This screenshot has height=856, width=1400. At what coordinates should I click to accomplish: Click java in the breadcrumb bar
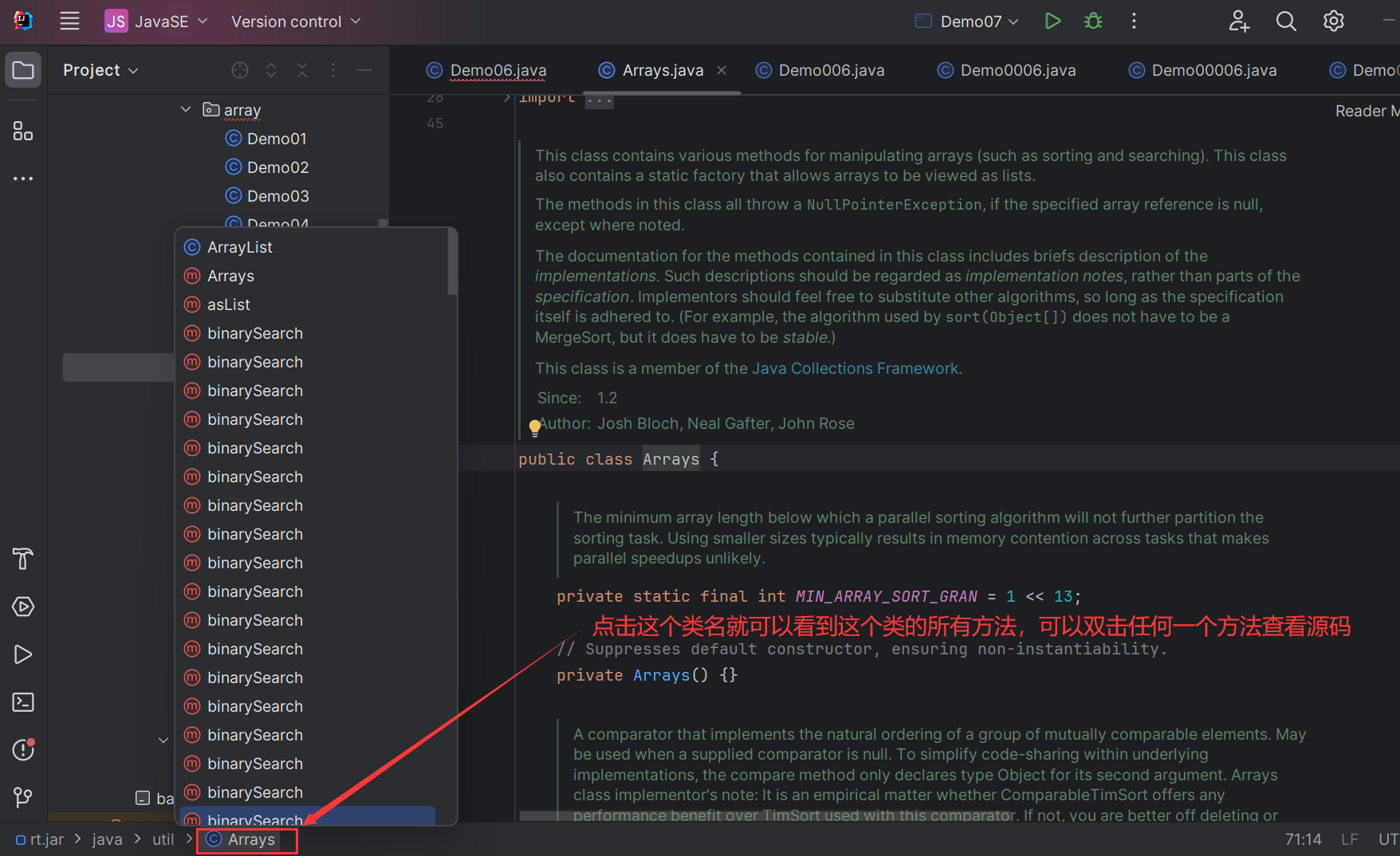click(x=107, y=839)
